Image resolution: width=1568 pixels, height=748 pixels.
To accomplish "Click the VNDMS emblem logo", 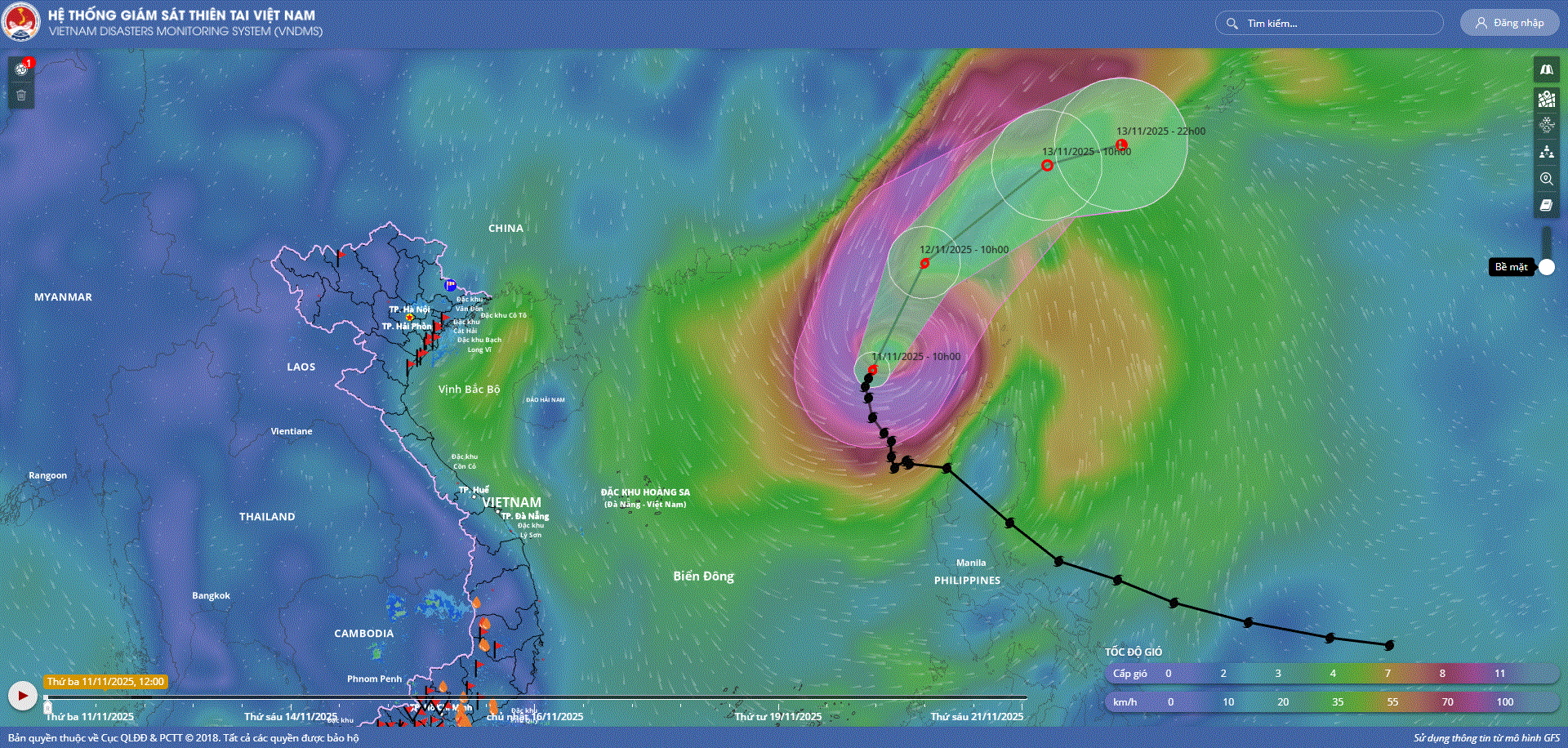I will (x=20, y=22).
